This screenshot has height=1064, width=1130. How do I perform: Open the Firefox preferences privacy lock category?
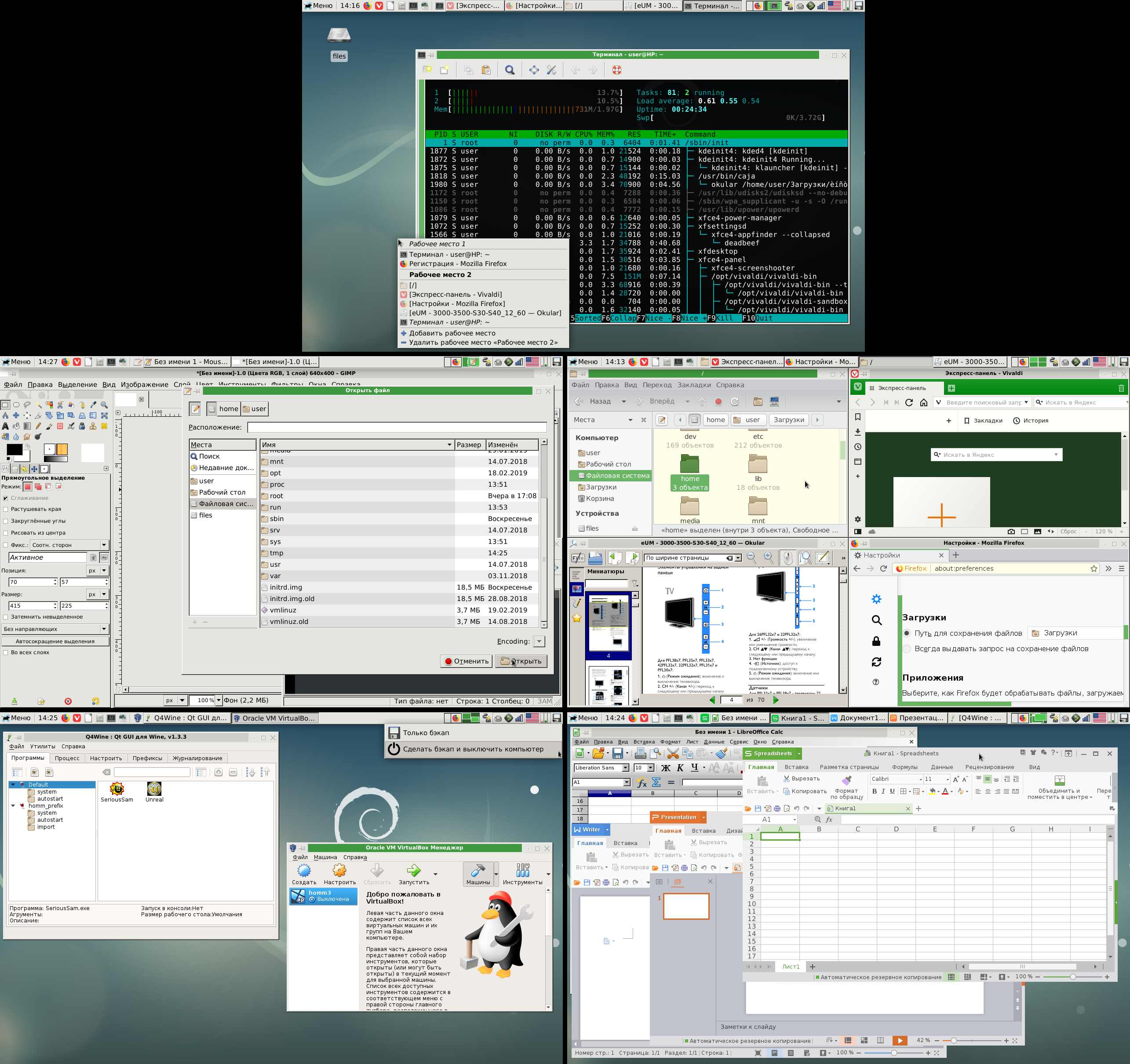(x=876, y=641)
